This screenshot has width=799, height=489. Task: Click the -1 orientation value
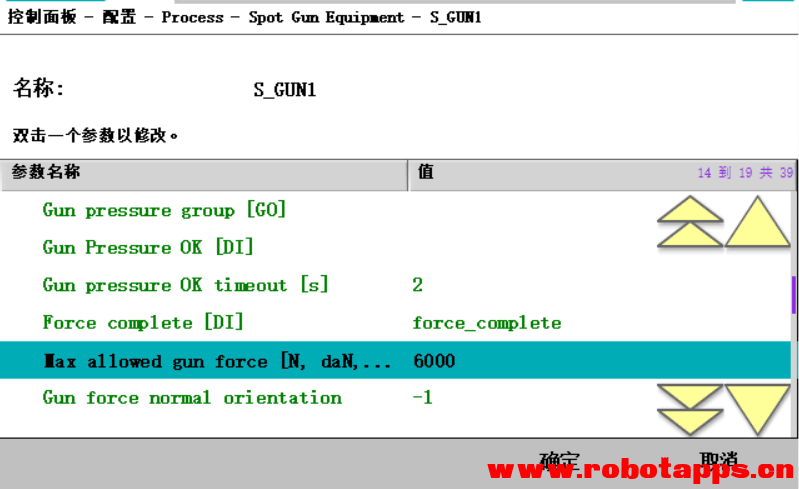422,398
